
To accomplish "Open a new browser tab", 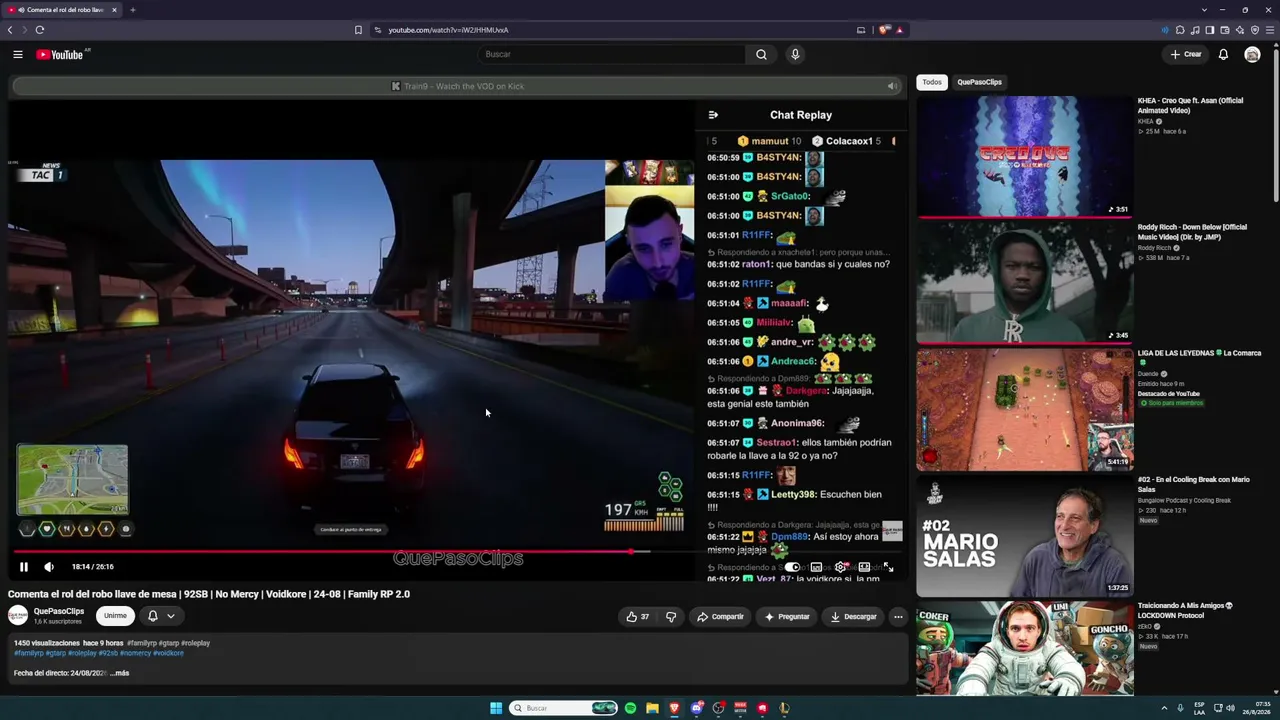I will (x=132, y=10).
